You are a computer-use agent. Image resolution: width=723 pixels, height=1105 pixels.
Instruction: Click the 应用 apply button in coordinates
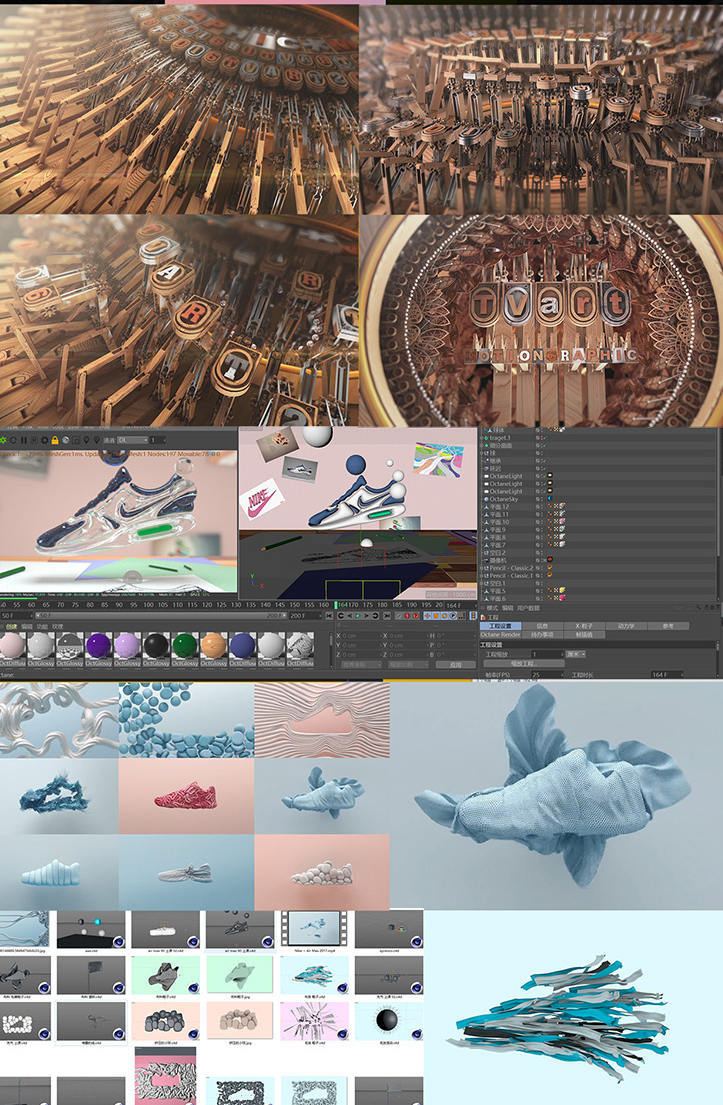[x=455, y=664]
